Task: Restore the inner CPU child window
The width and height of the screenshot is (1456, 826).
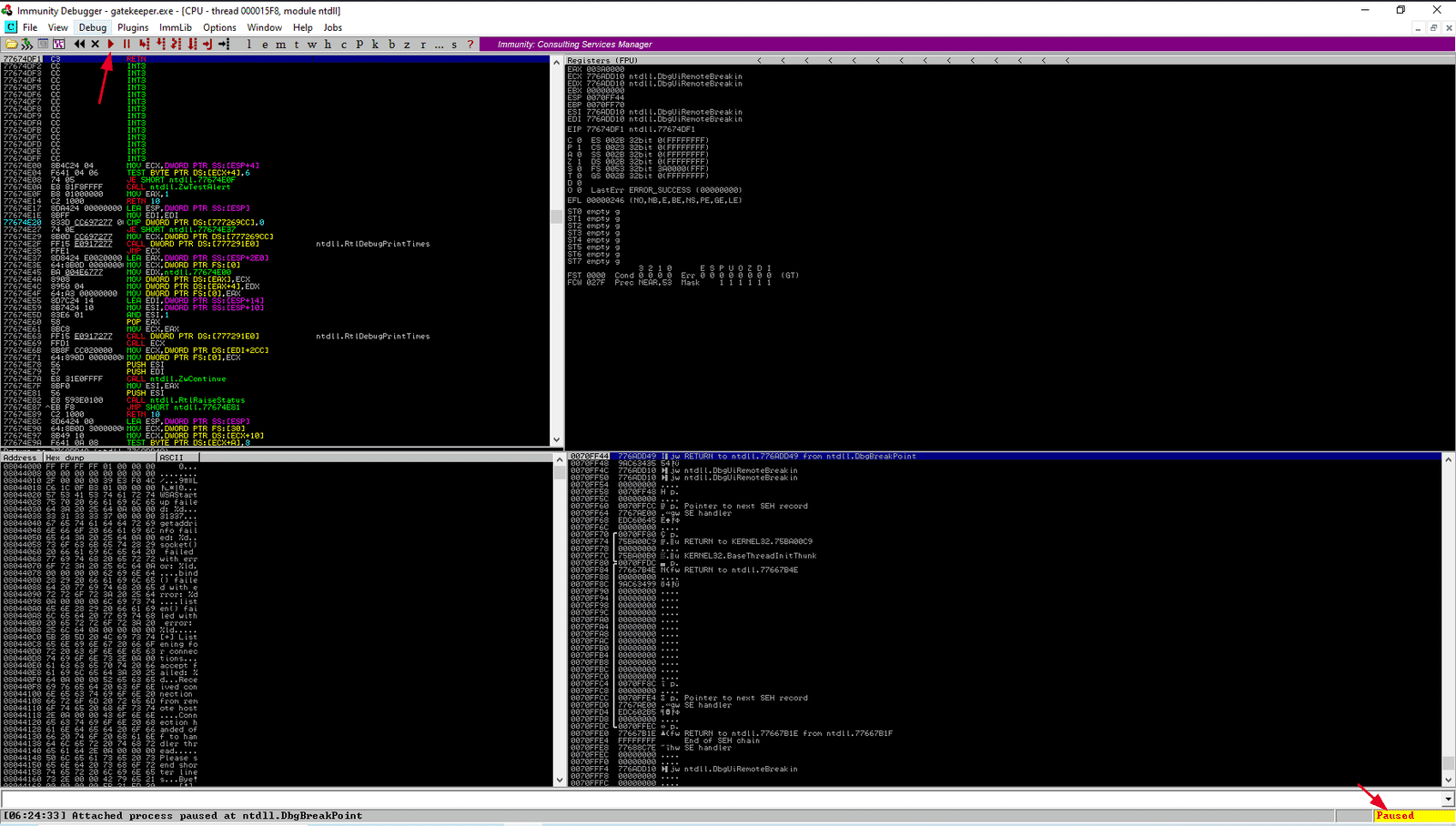Action: click(1433, 27)
